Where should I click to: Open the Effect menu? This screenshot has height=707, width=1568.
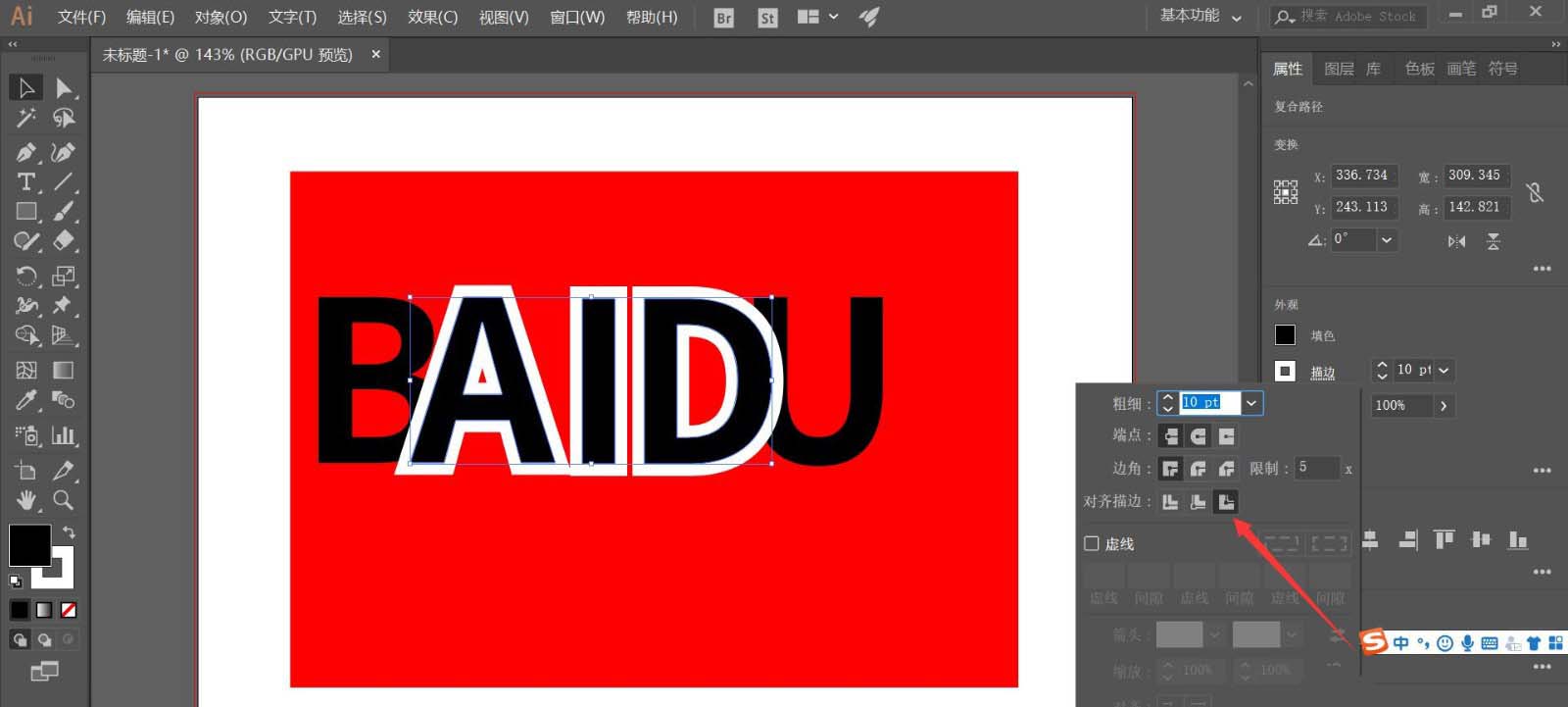[432, 17]
